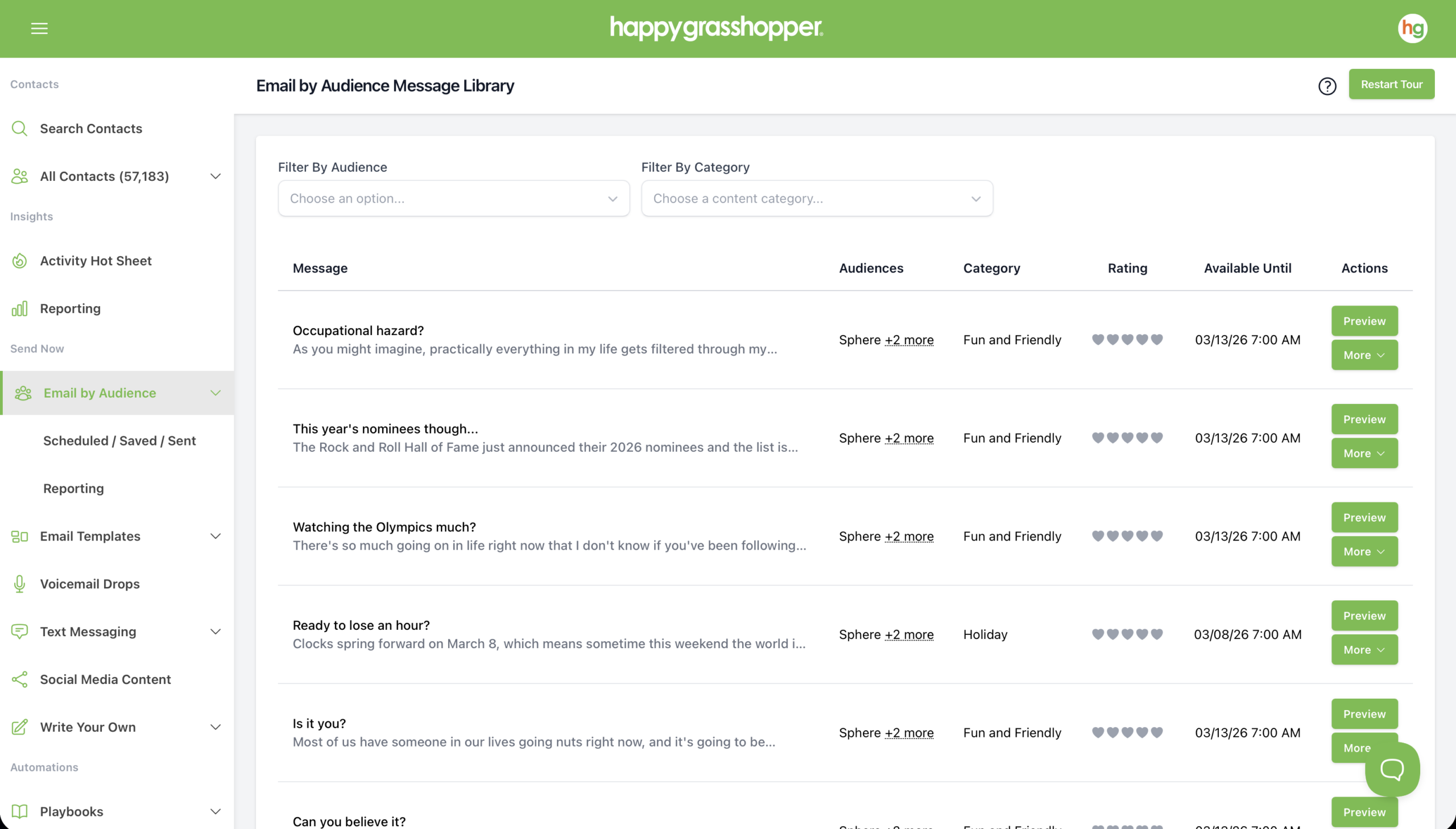Rate Occupational hazard with the fifth heart

click(x=1157, y=340)
